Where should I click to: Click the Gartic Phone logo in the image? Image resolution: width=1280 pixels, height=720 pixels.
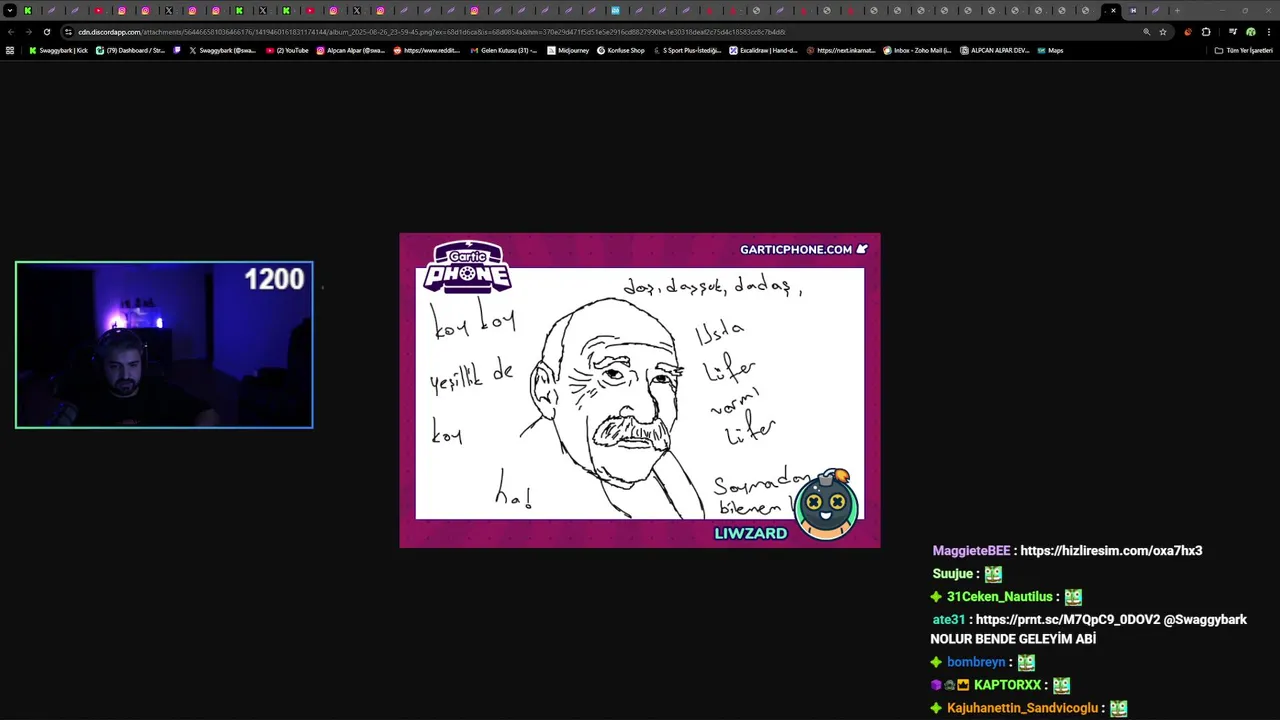point(467,266)
